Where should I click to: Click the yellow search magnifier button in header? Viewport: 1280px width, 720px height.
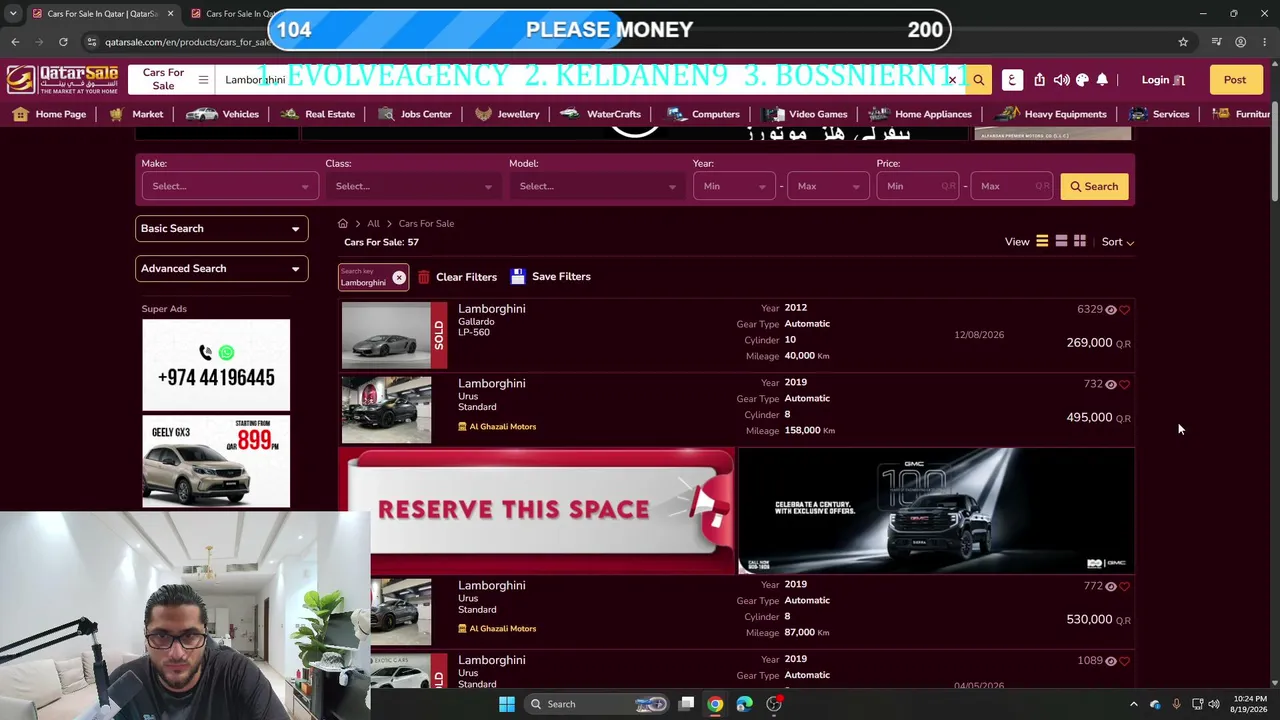978,80
